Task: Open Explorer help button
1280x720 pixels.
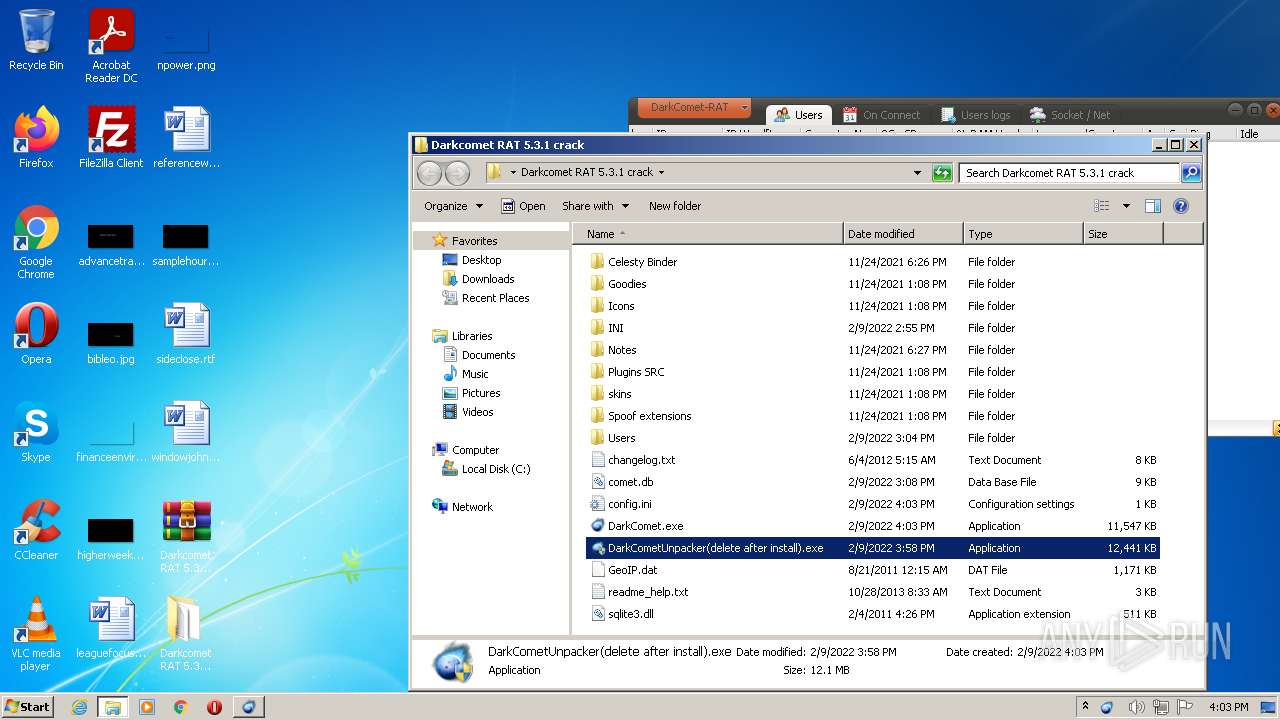Action: [1180, 206]
